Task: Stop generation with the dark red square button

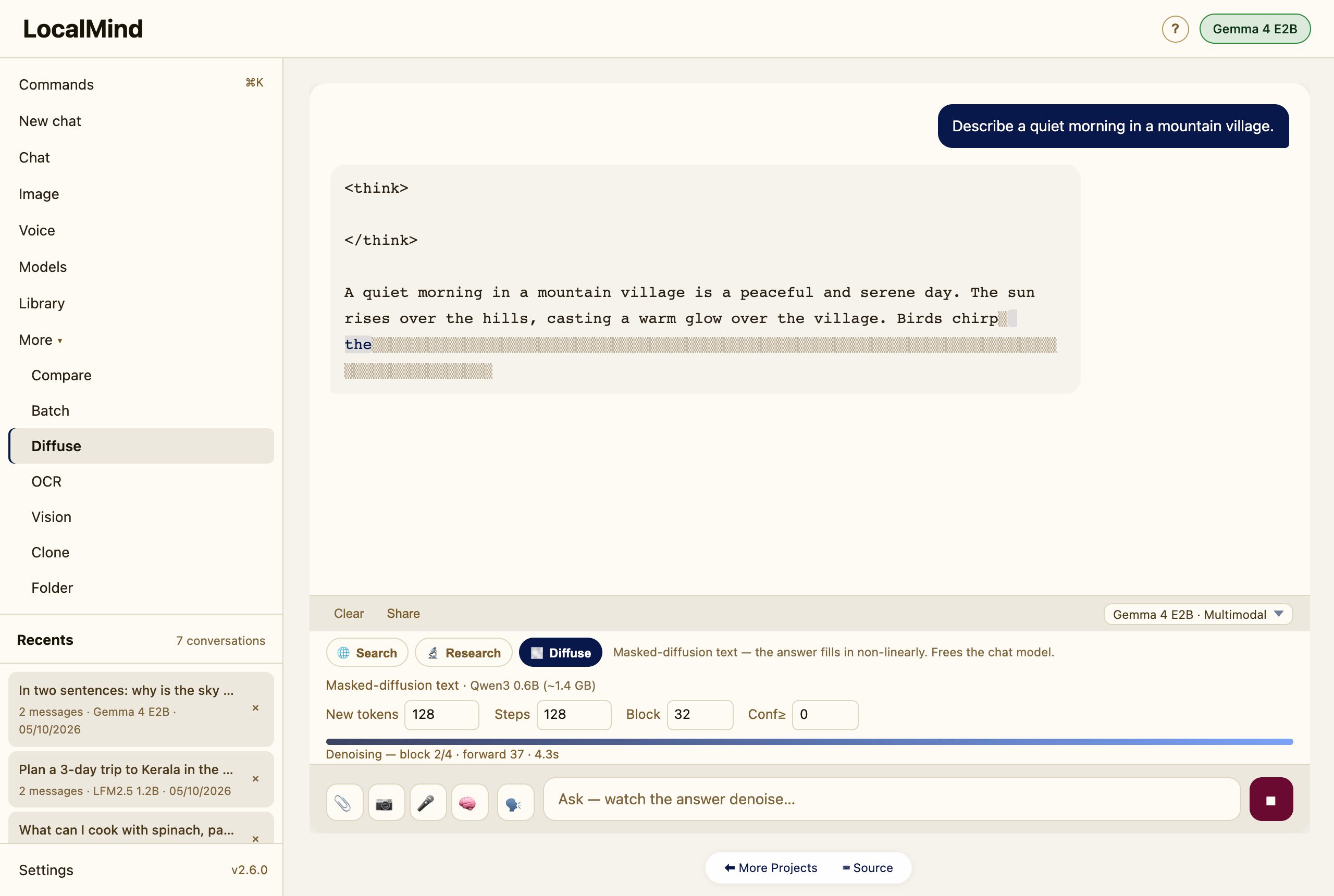Action: (1270, 799)
